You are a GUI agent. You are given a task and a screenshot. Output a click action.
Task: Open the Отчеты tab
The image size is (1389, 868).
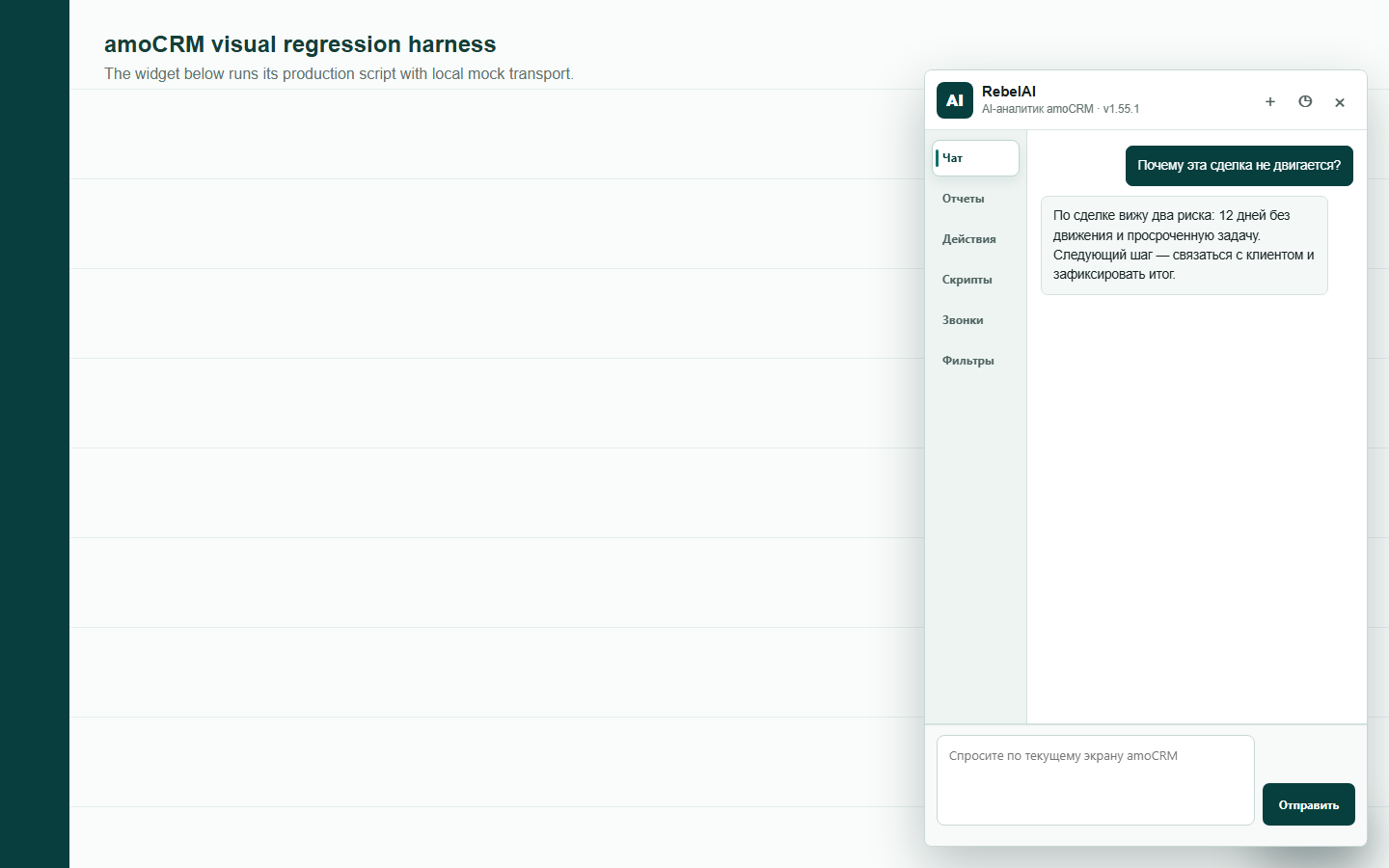[x=975, y=199]
